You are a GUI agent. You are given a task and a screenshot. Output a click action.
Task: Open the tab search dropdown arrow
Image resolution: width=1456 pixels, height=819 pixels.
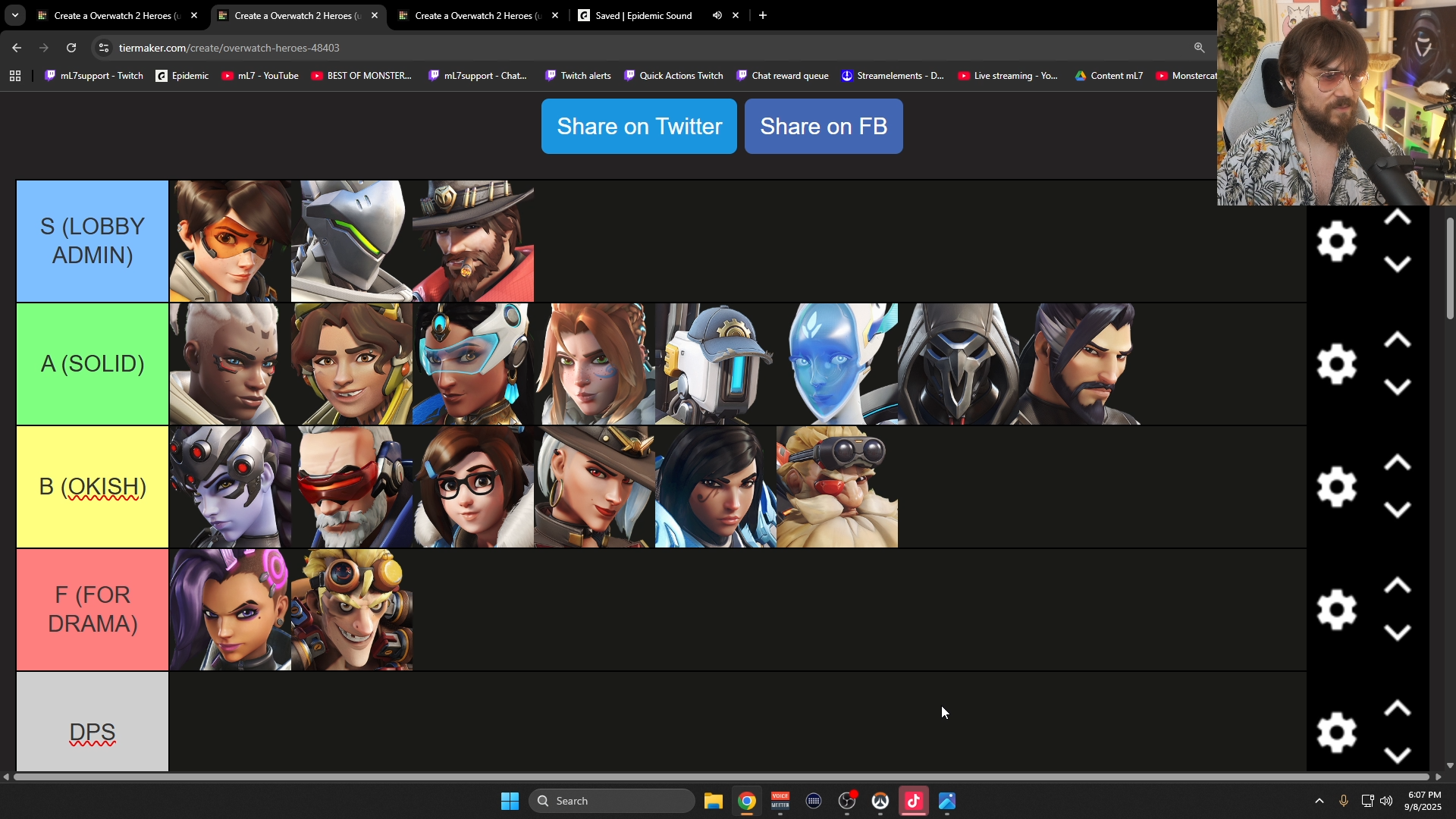(14, 15)
